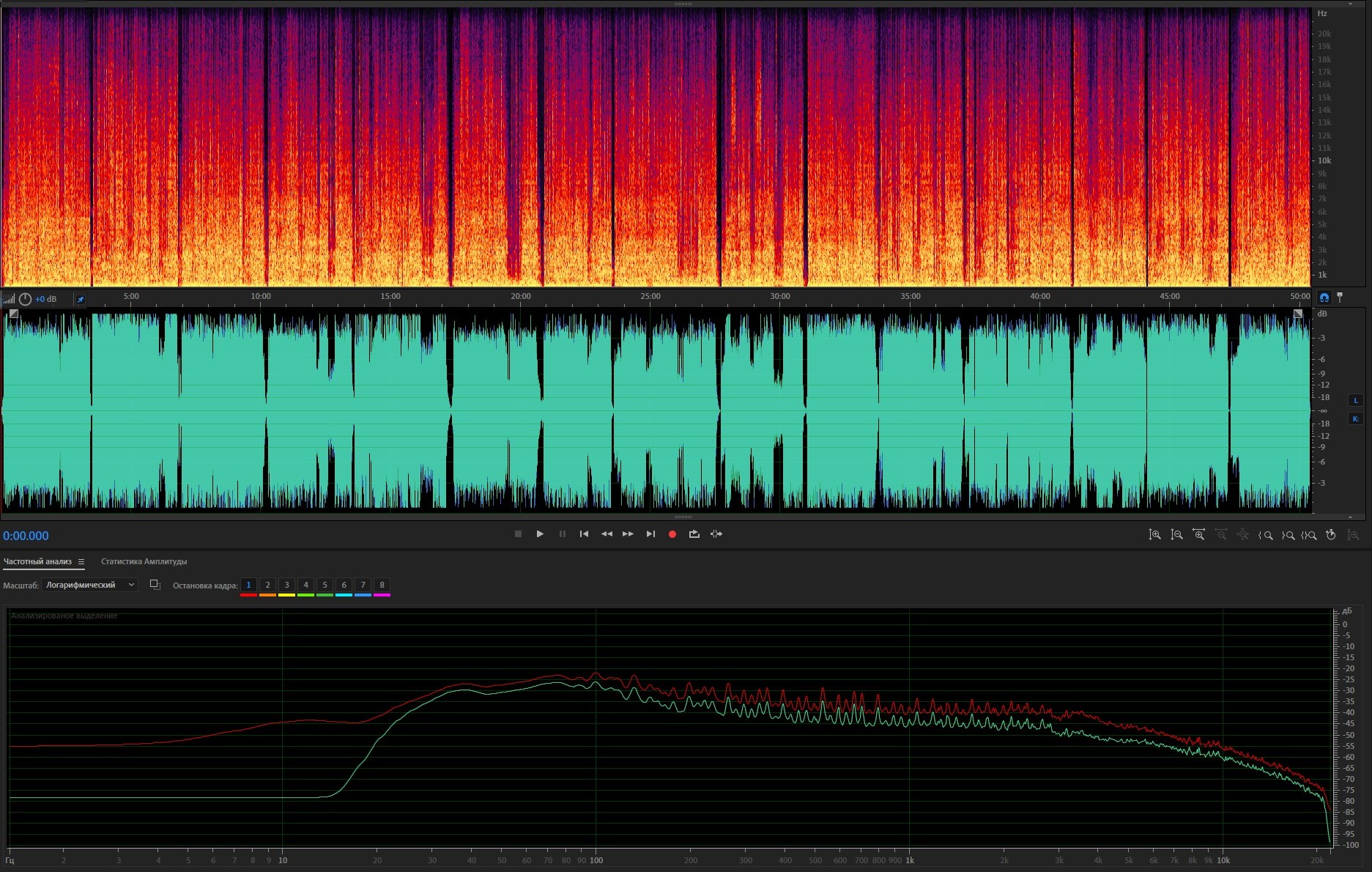This screenshot has height=872, width=1372.
Task: Toggle loop playback
Action: (694, 534)
